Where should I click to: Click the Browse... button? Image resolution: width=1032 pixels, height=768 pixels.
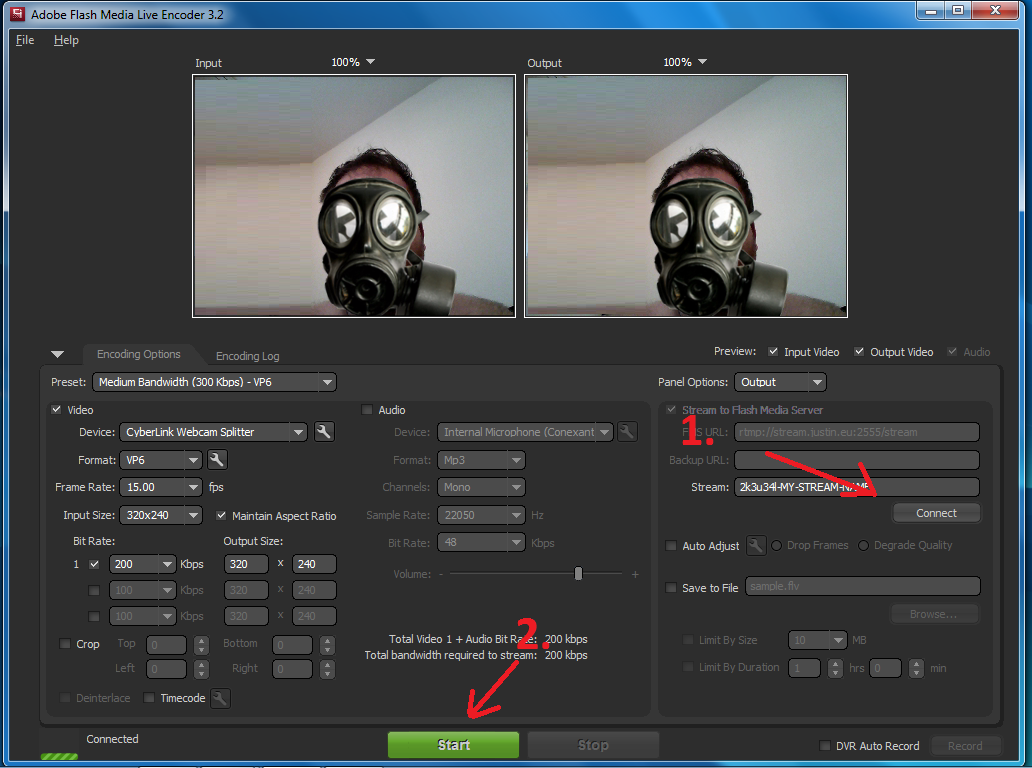click(x=934, y=614)
